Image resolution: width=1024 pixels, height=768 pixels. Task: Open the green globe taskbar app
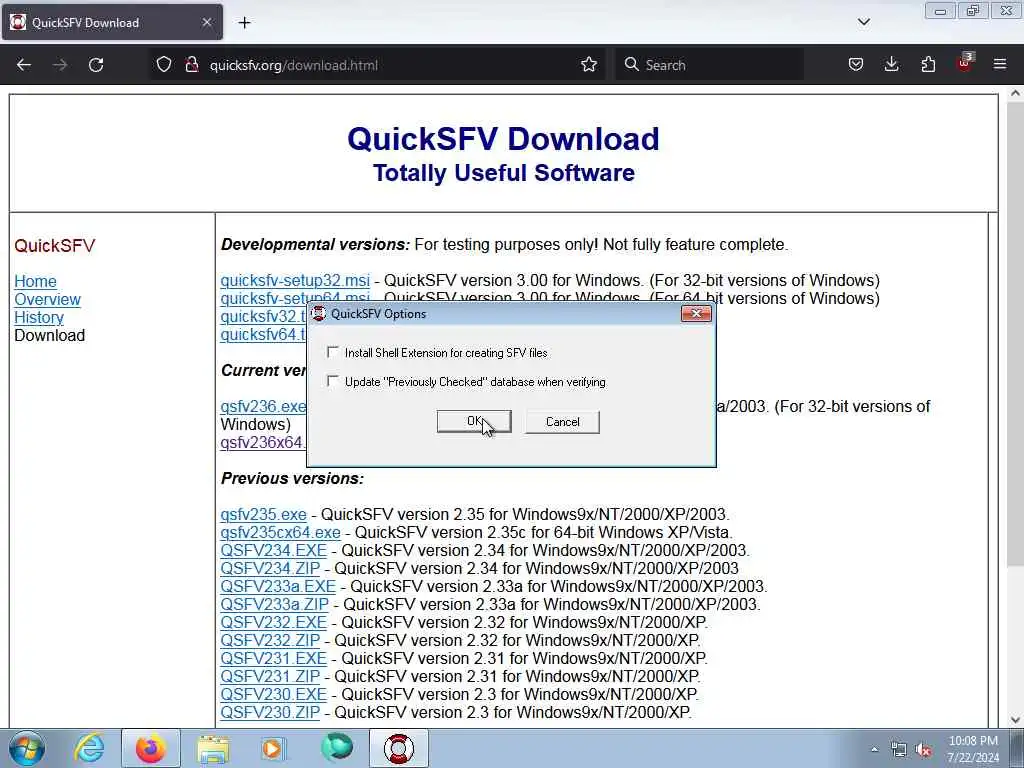[x=337, y=748]
